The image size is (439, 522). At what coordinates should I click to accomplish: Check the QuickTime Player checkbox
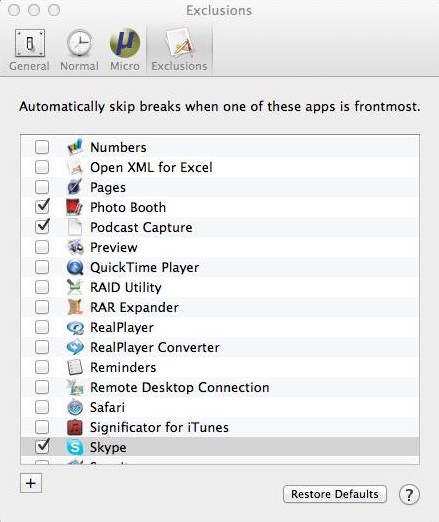pyautogui.click(x=42, y=267)
